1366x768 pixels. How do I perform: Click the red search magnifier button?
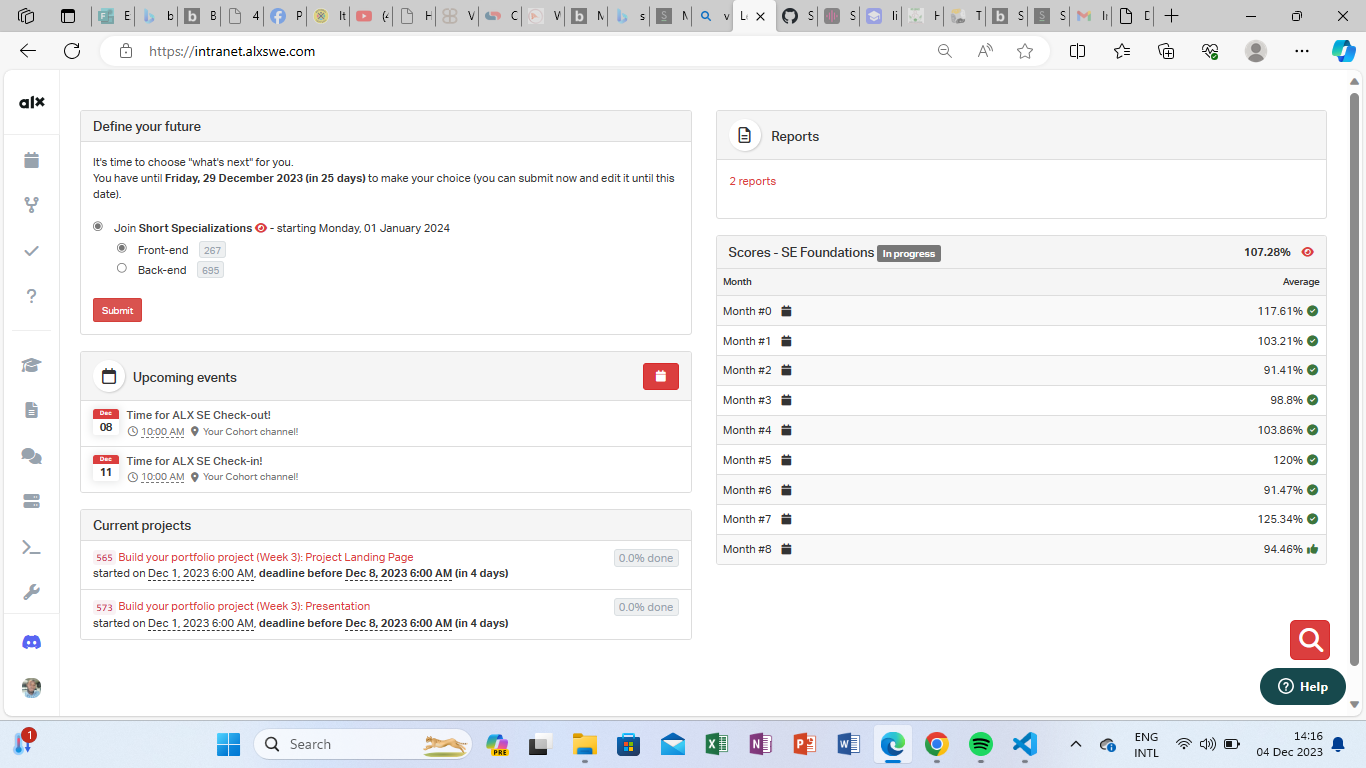coord(1309,640)
